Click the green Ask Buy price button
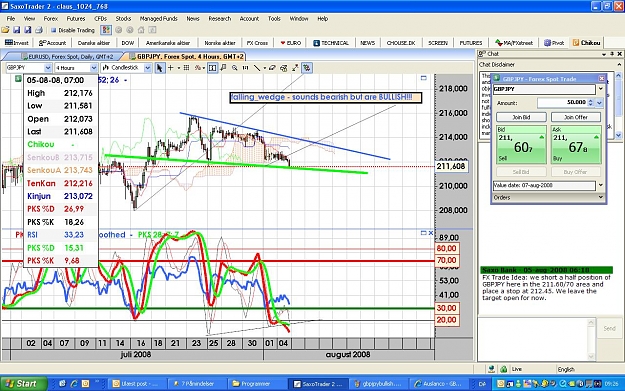Viewport: 625px width, 391px height. click(576, 145)
